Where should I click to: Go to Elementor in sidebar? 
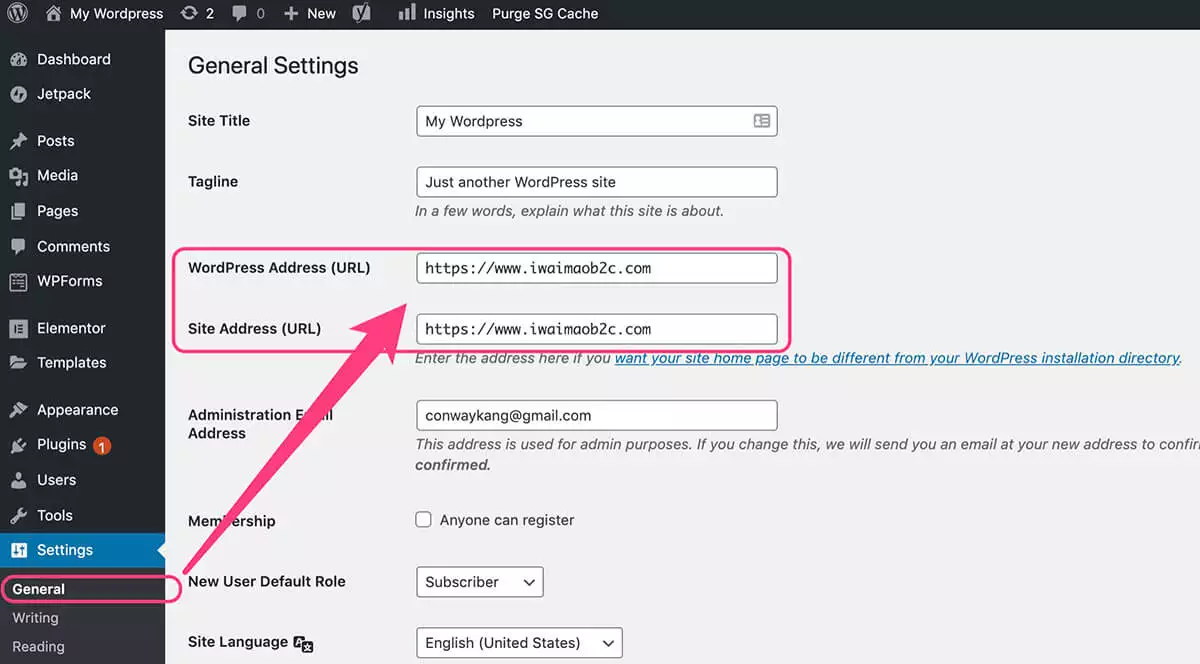point(70,328)
